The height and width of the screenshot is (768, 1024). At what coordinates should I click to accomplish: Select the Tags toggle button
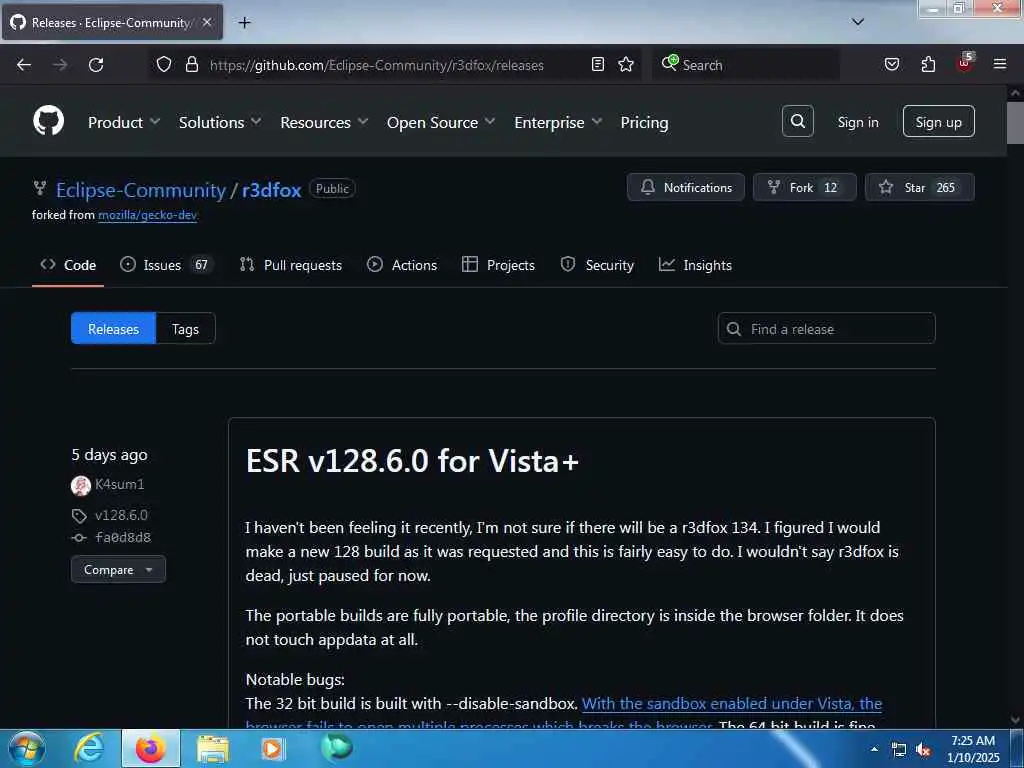[185, 328]
